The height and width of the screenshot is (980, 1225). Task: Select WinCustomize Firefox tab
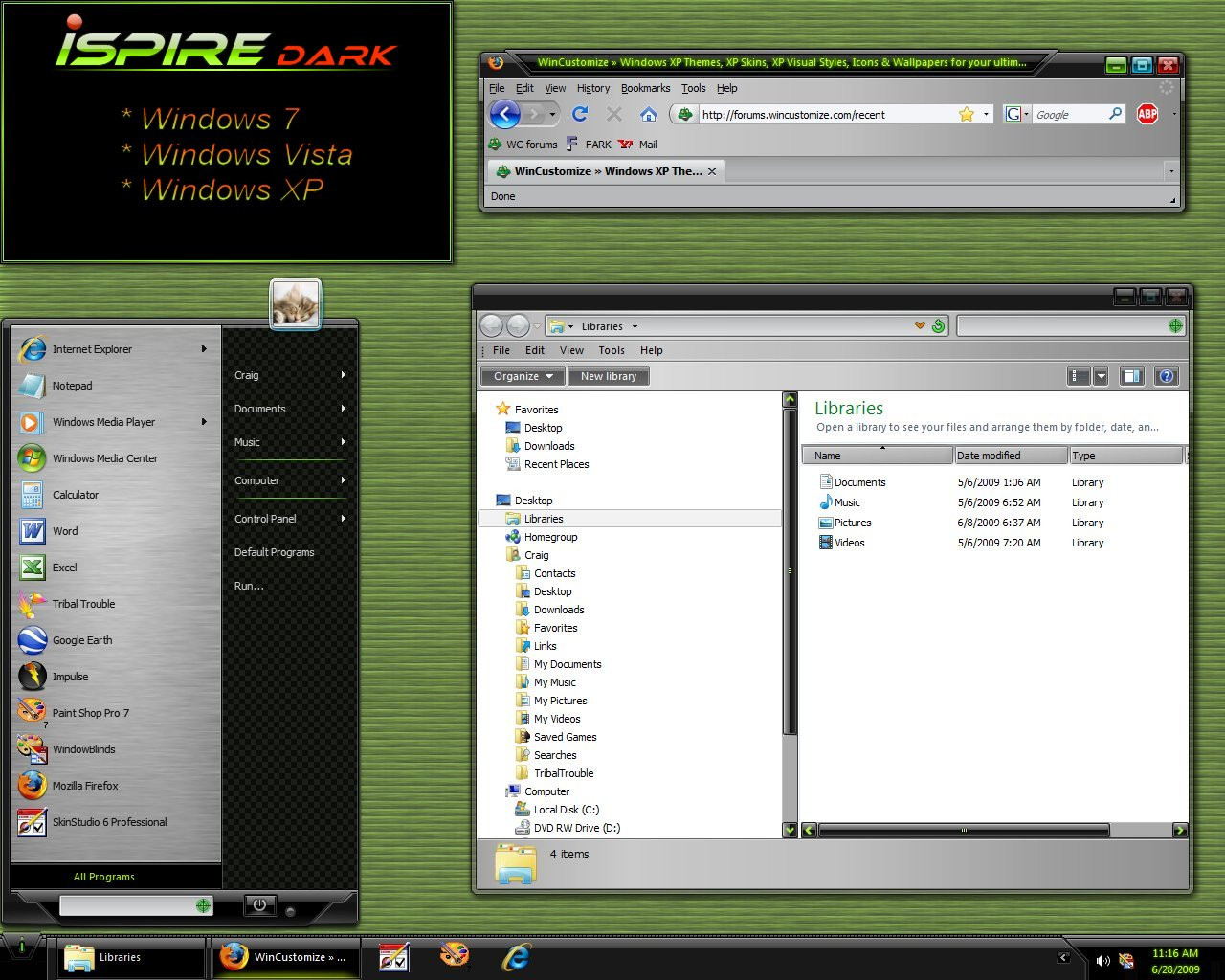pos(607,171)
